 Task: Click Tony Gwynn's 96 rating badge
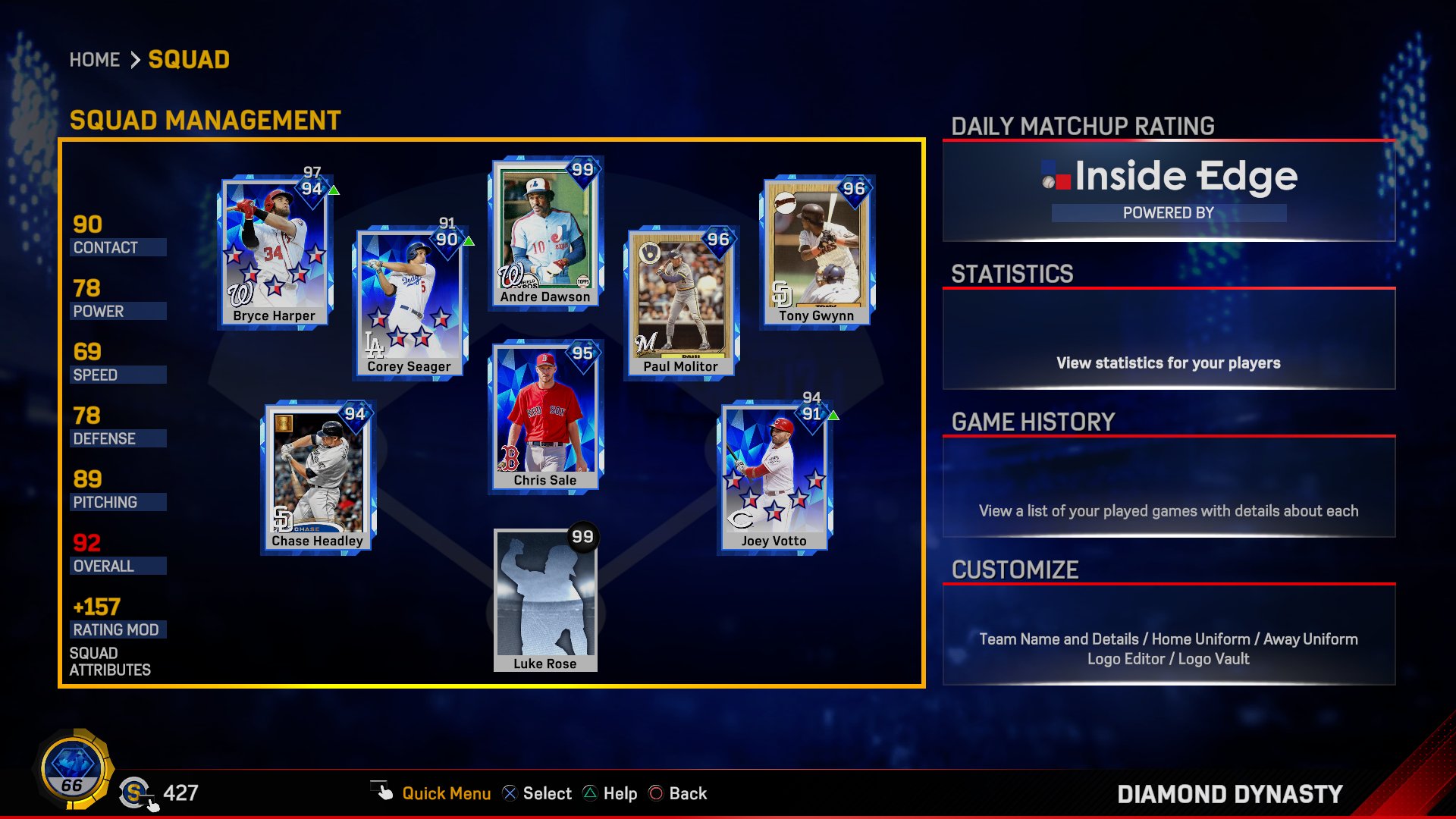[854, 189]
